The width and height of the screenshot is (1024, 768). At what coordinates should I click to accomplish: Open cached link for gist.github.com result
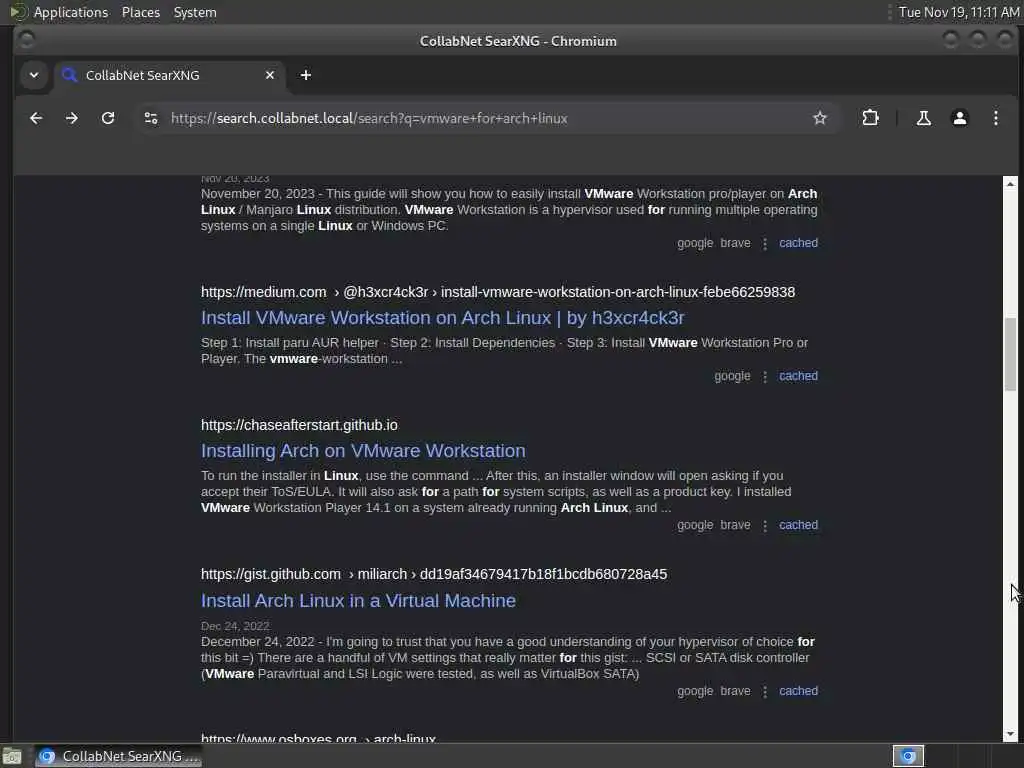[x=798, y=691]
